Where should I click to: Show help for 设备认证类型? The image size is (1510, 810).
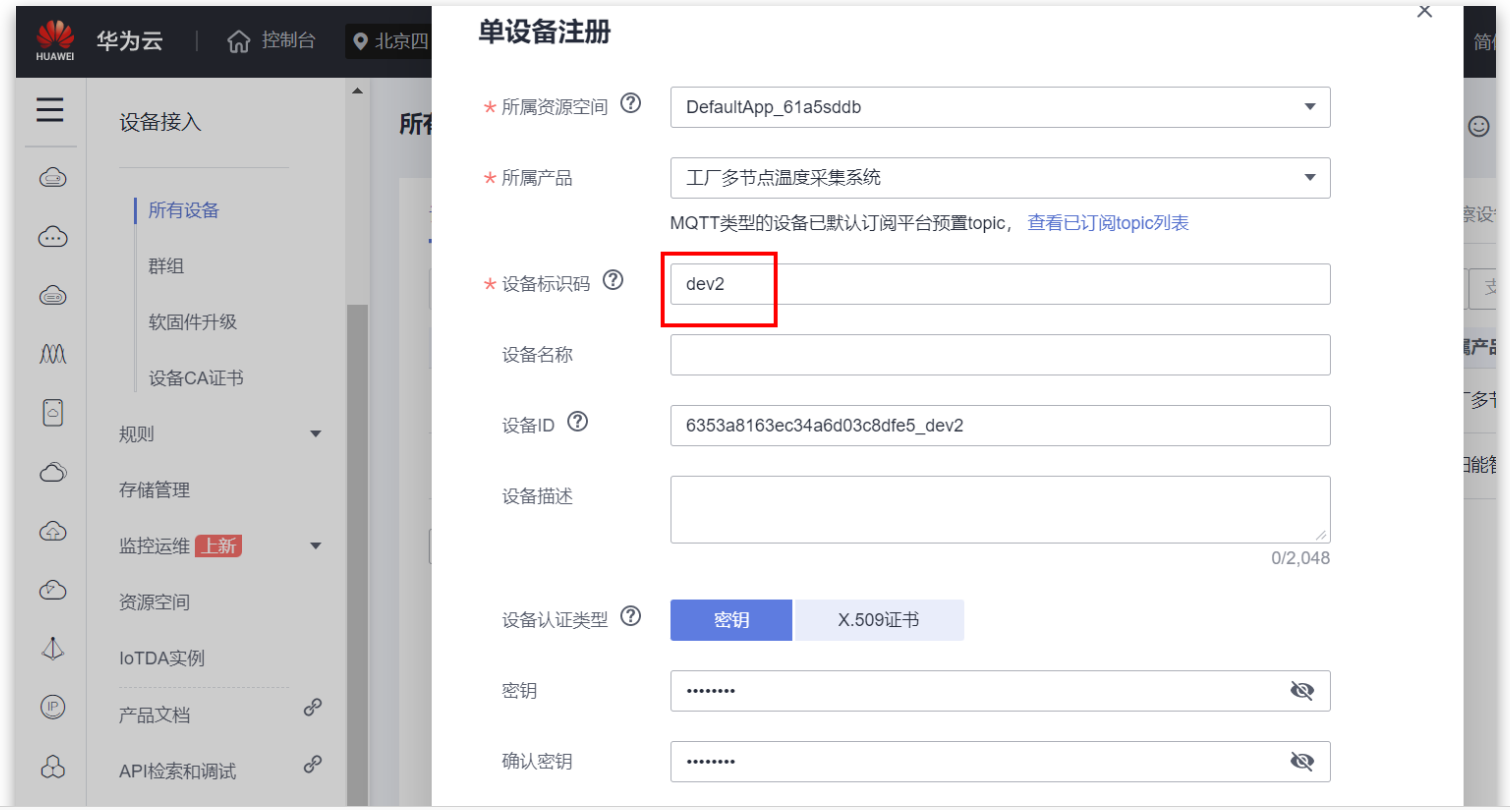[x=631, y=616]
